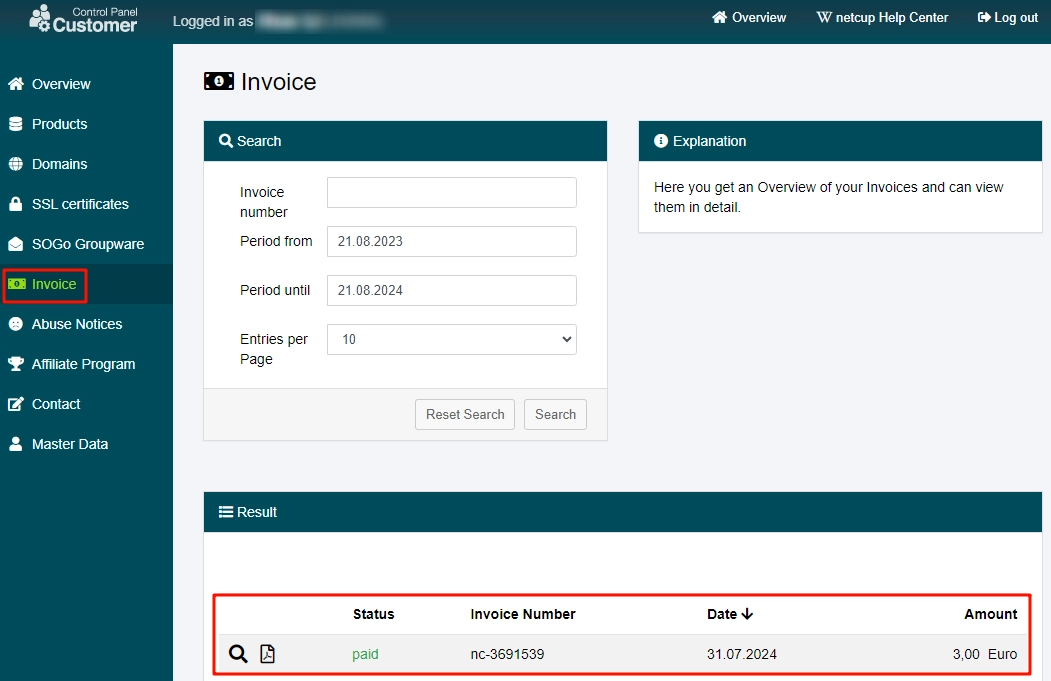View Abuse Notices page
Screen dimensions: 1051x681
coord(76,324)
